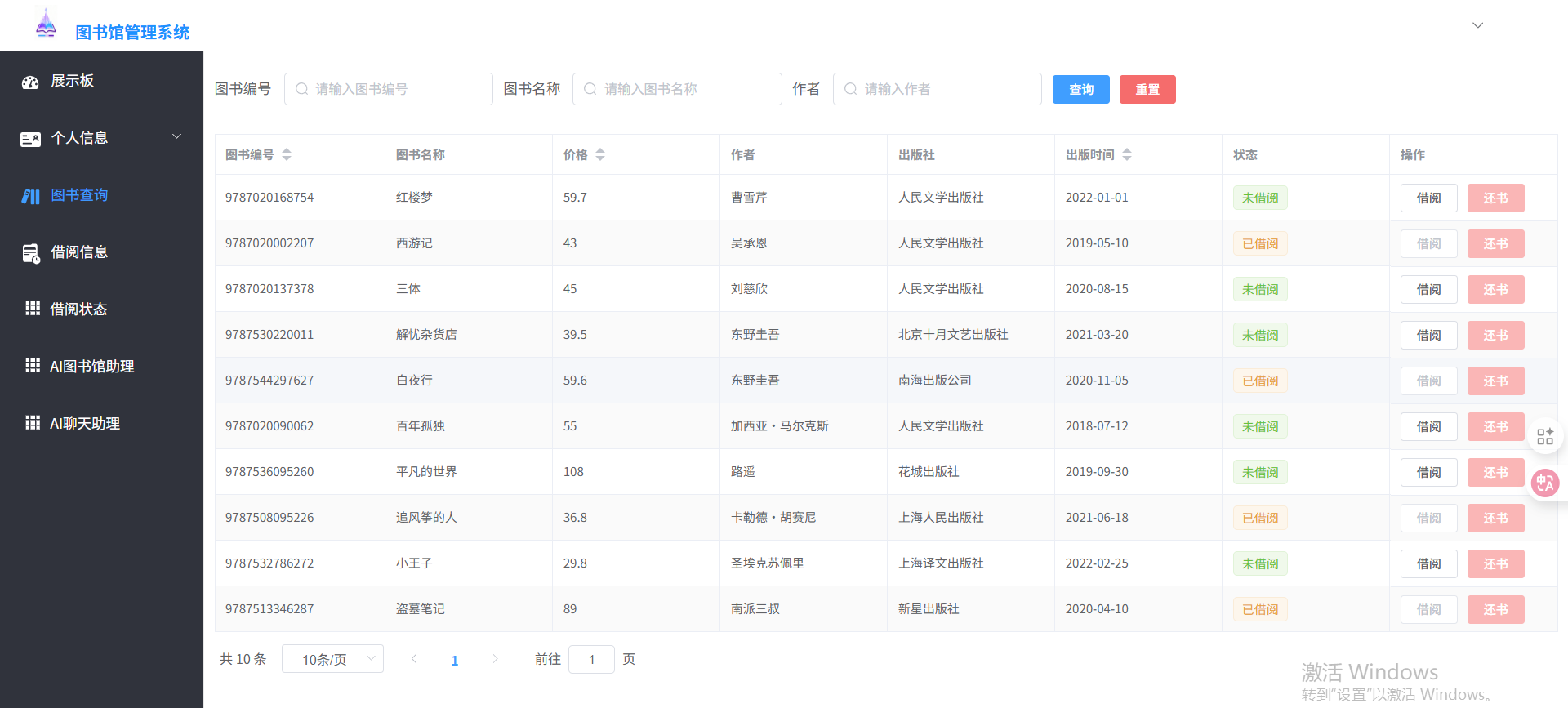The width and height of the screenshot is (1568, 708).
Task: Click the 图书名称 search input field
Action: pos(677,89)
